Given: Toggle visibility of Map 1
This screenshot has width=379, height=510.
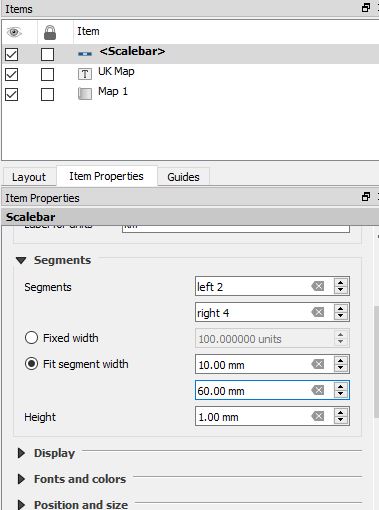Looking at the screenshot, I should (x=12, y=94).
